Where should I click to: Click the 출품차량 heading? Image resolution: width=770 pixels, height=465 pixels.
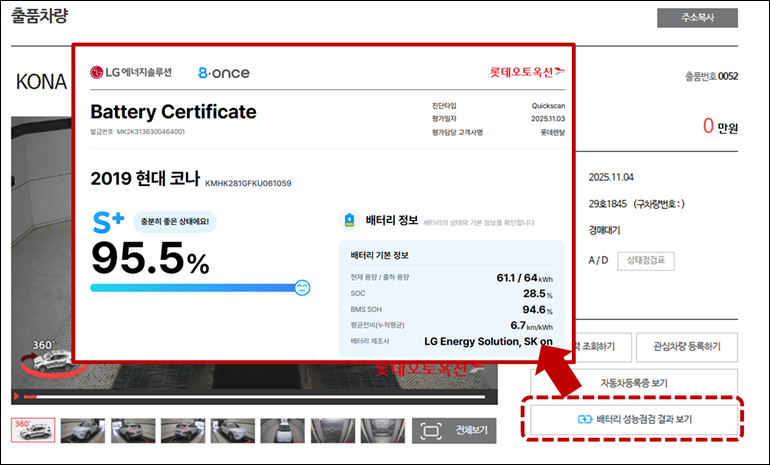[x=39, y=15]
